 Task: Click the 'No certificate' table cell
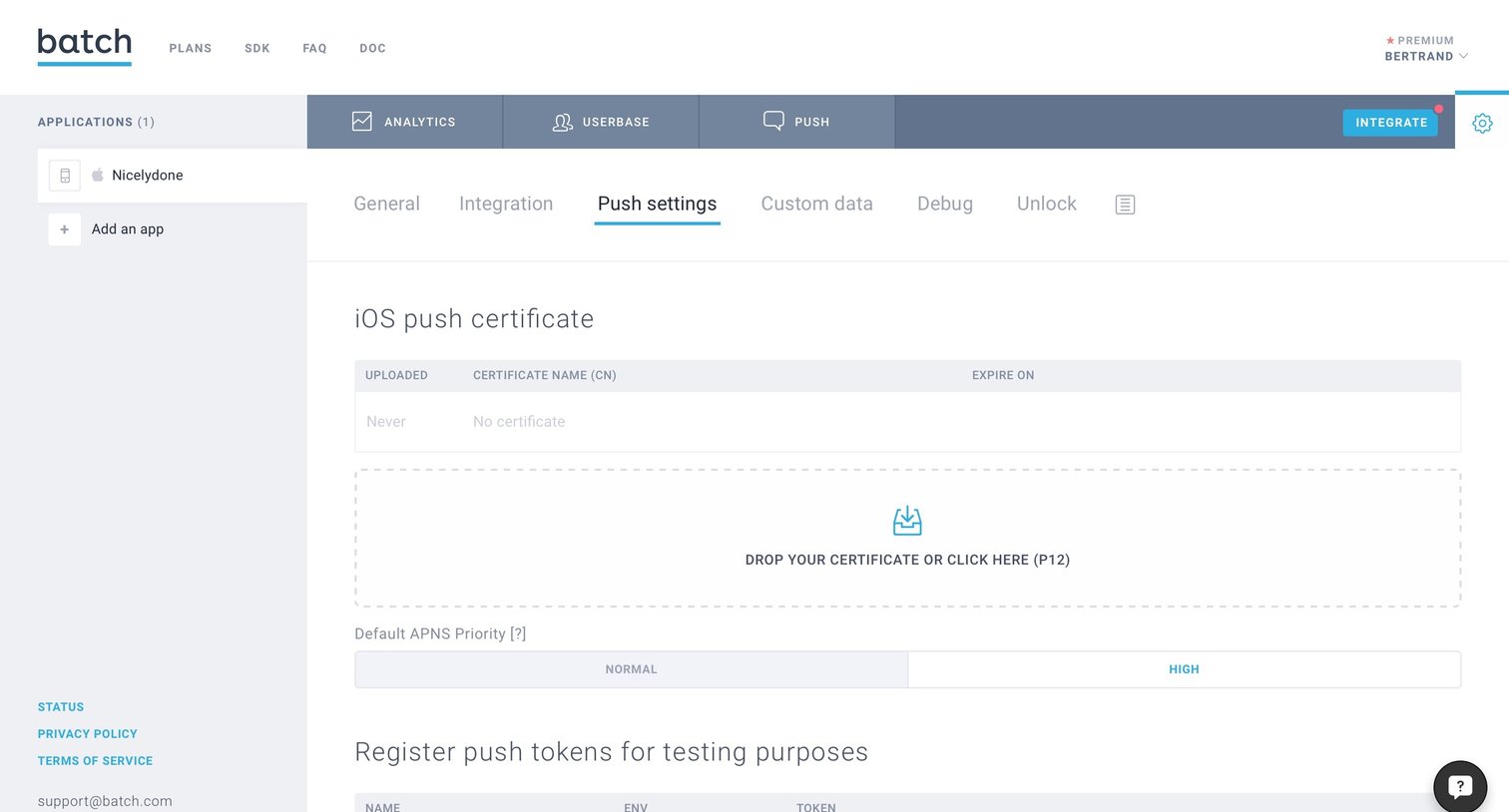519,422
